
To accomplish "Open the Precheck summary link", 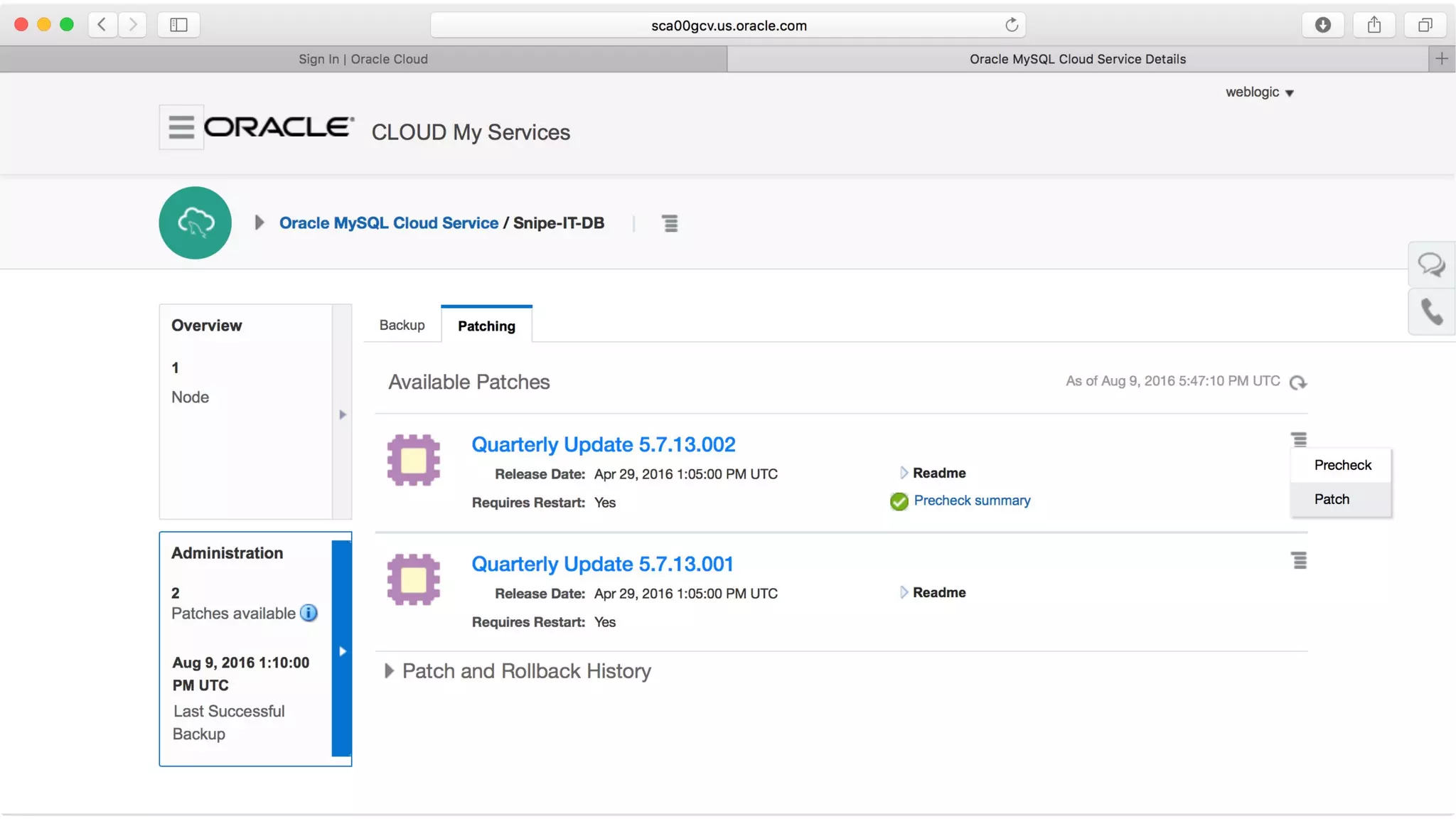I will pyautogui.click(x=972, y=500).
